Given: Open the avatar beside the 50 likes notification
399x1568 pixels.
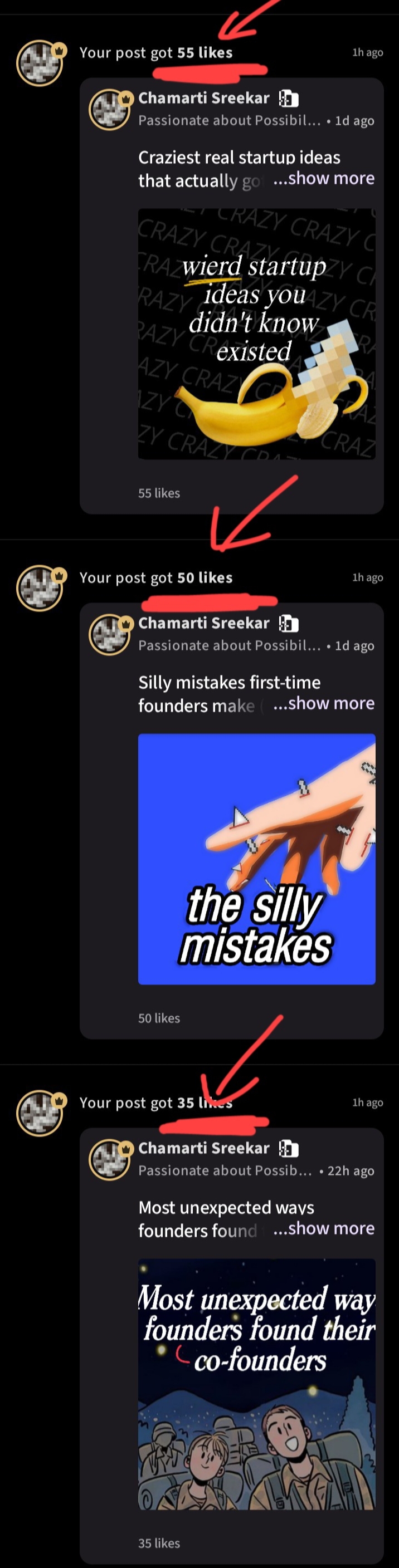Looking at the screenshot, I should coord(40,587).
